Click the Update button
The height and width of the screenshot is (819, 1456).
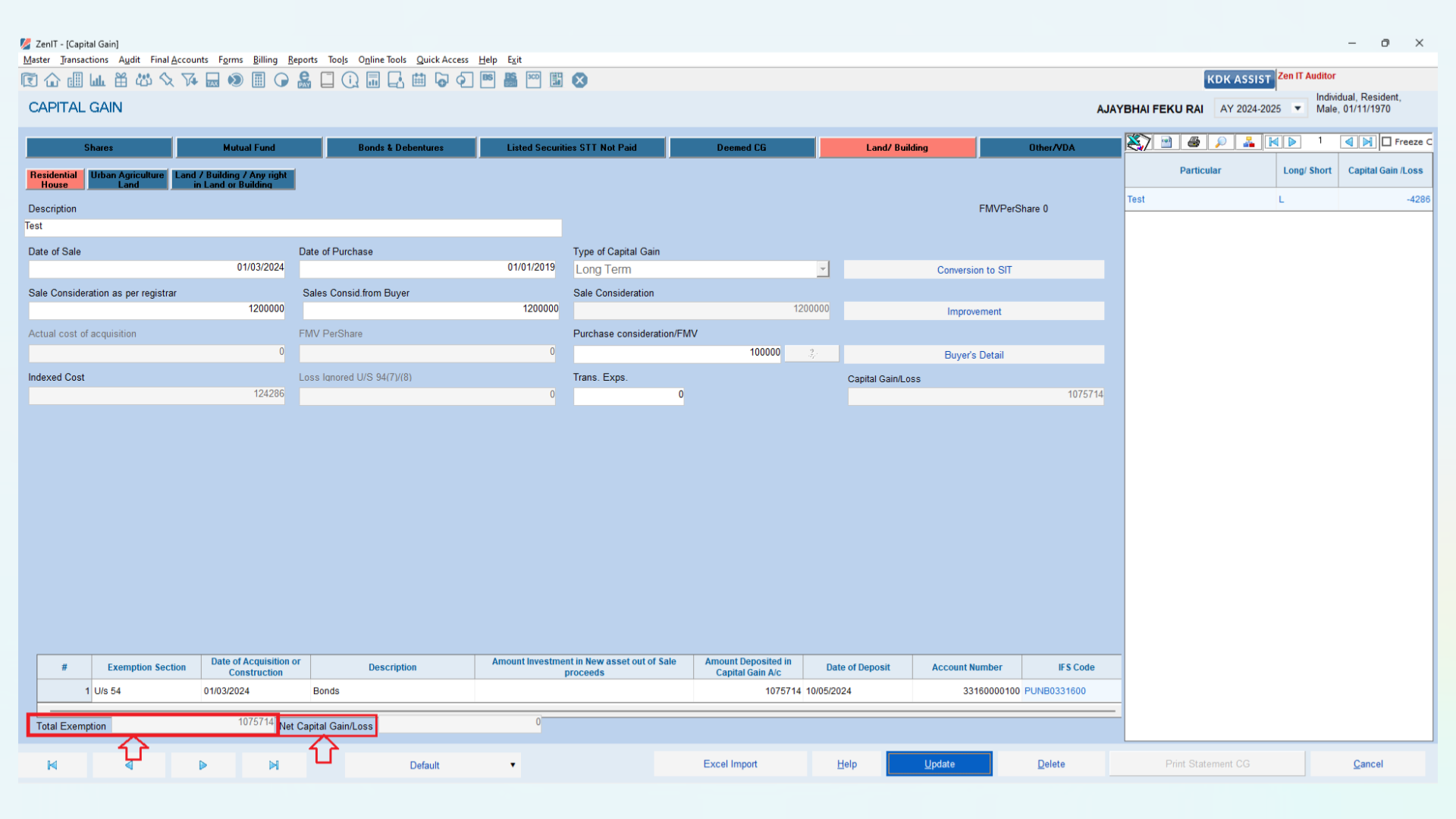(x=939, y=764)
